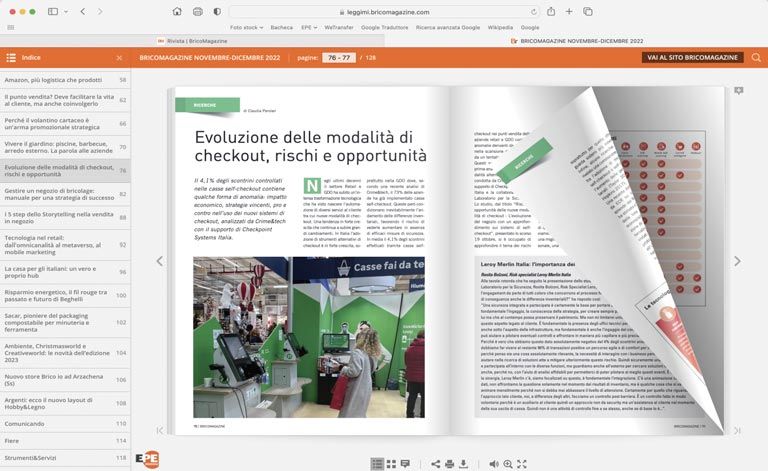This screenshot has width=768, height=471.
Task: Click the search magnifier in the orange bar
Action: (x=756, y=57)
